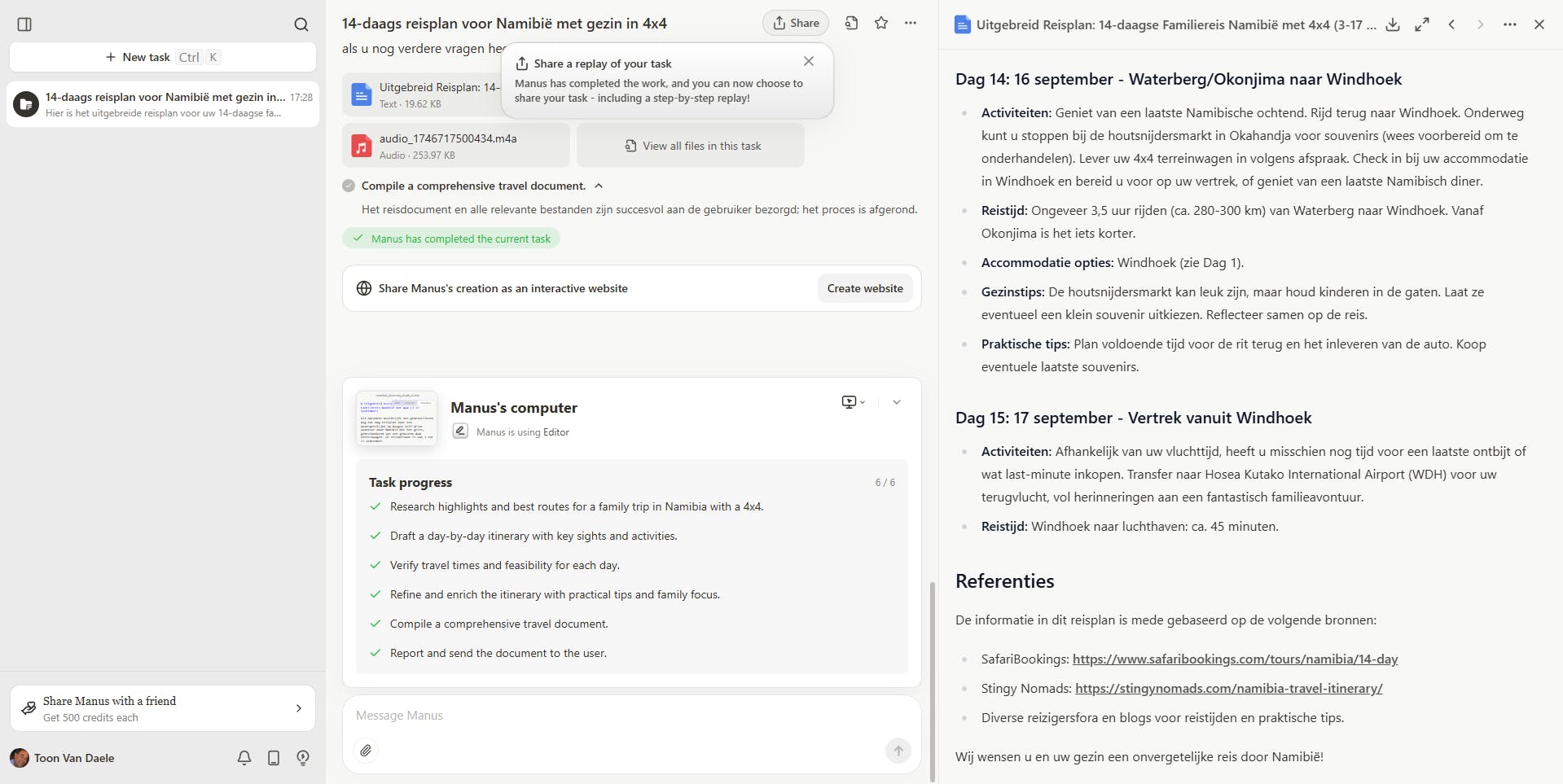
Task: Toggle the left sidebar panel icon
Action: pos(24,24)
